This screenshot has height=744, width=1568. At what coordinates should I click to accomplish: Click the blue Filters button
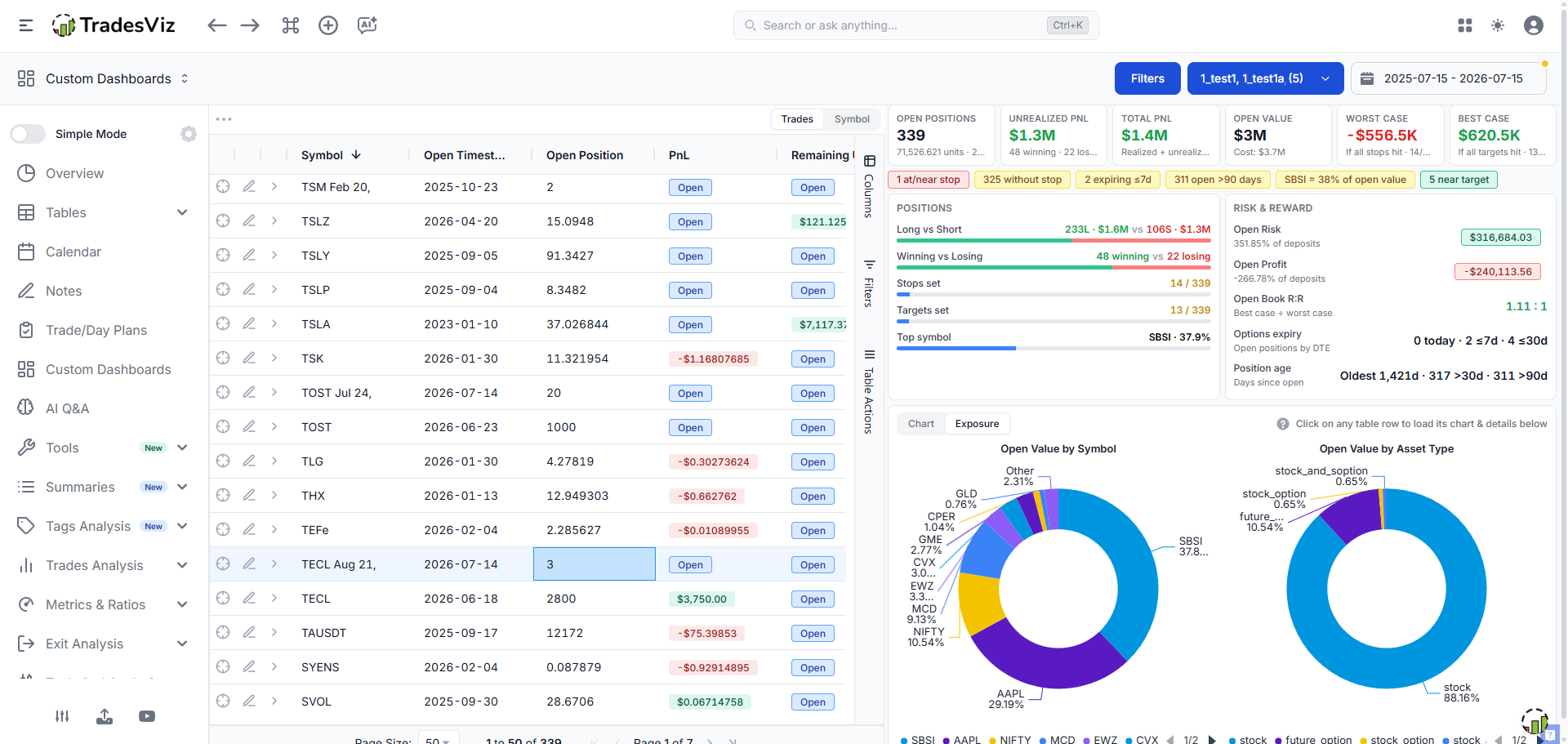(x=1147, y=78)
